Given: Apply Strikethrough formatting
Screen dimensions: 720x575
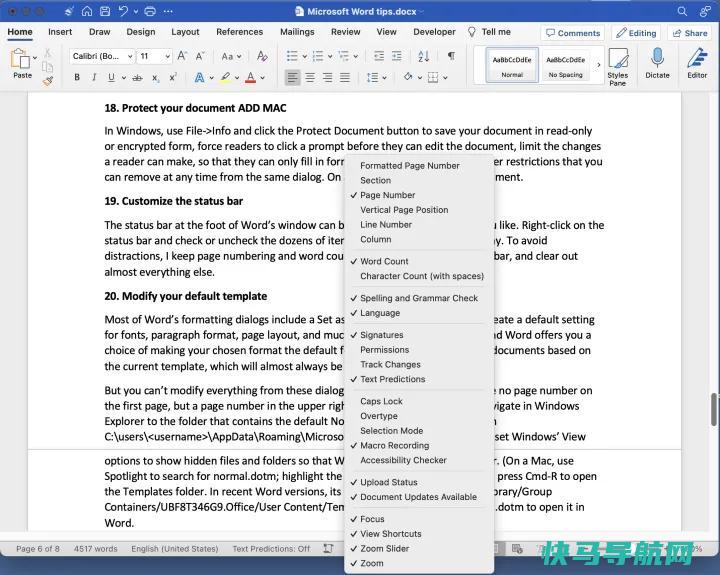Looking at the screenshot, I should pos(137,78).
